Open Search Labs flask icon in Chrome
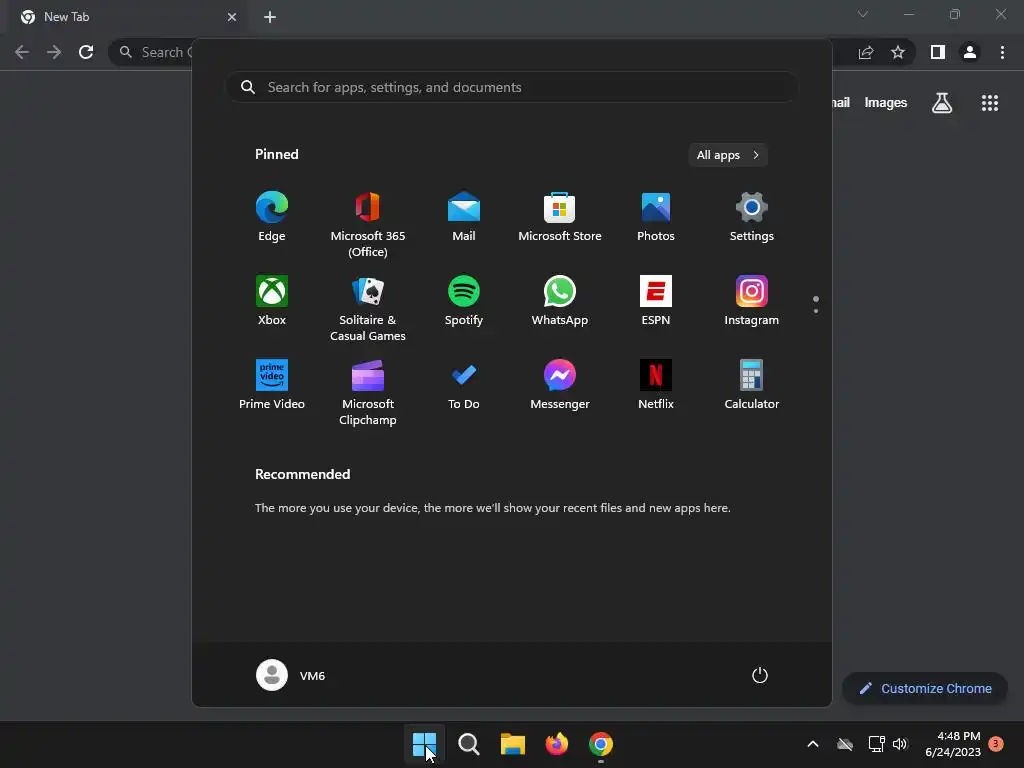 (942, 103)
